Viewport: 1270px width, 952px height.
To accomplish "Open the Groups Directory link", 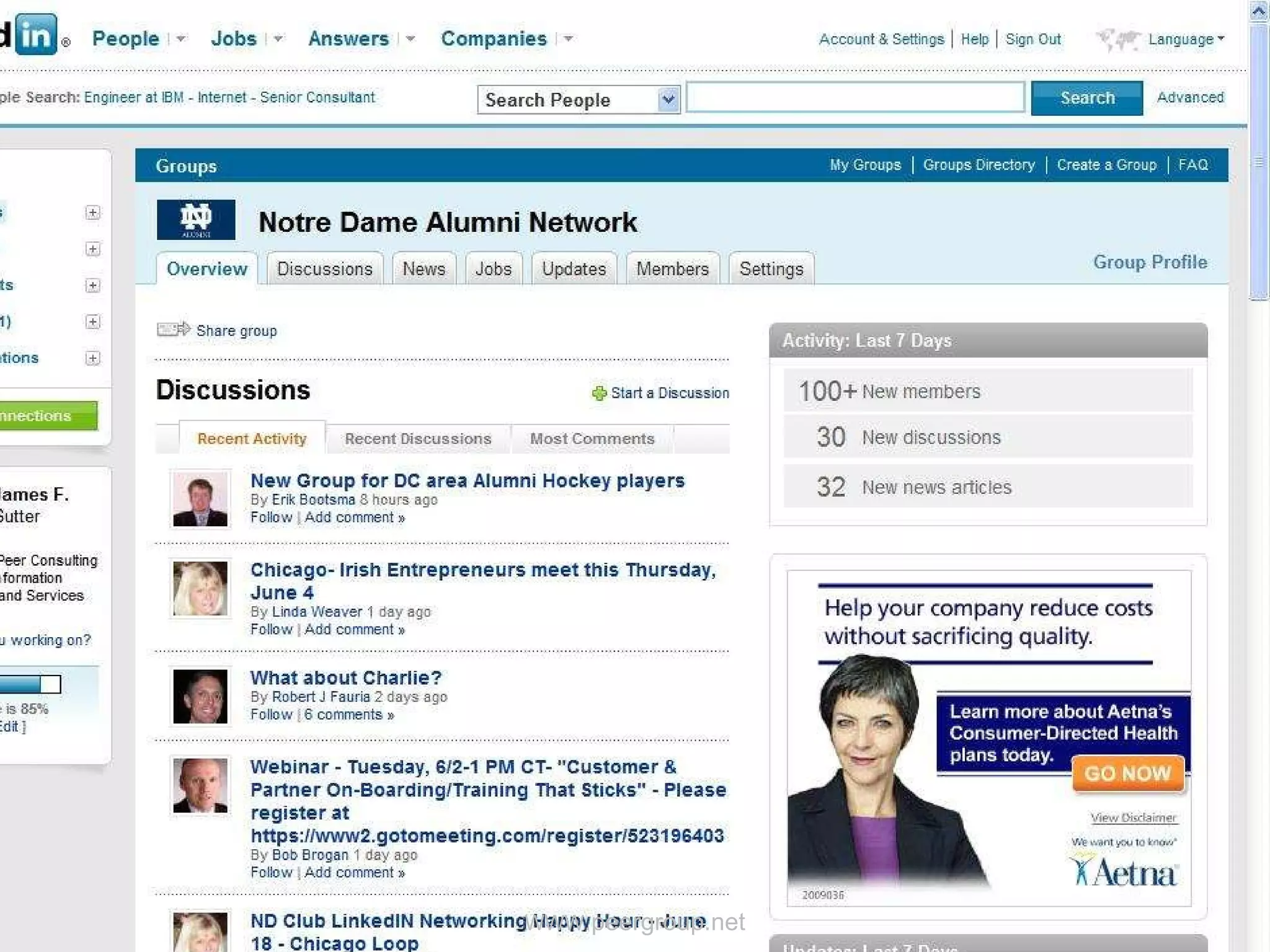I will (979, 164).
